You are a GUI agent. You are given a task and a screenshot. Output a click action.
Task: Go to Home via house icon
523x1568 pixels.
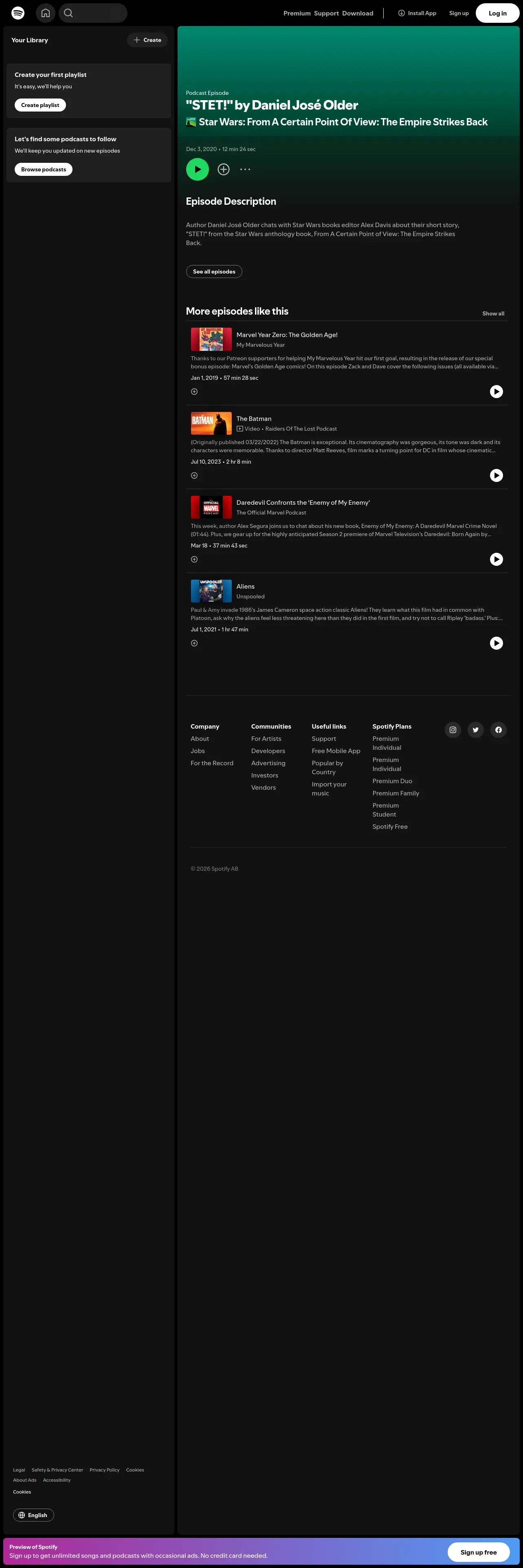(46, 13)
